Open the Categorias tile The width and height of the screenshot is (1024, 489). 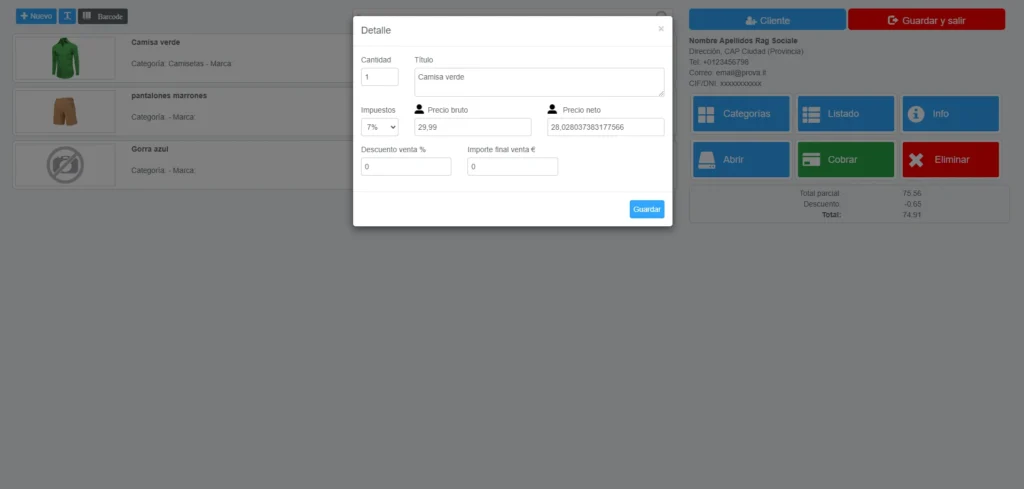tap(741, 114)
